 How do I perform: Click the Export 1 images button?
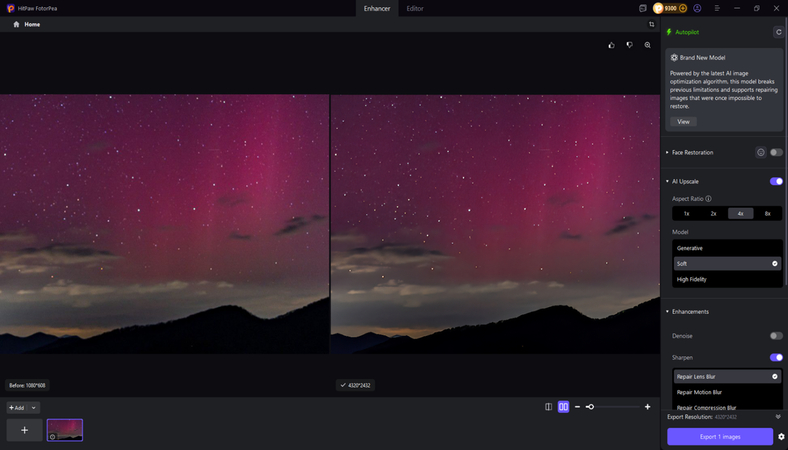coord(720,436)
